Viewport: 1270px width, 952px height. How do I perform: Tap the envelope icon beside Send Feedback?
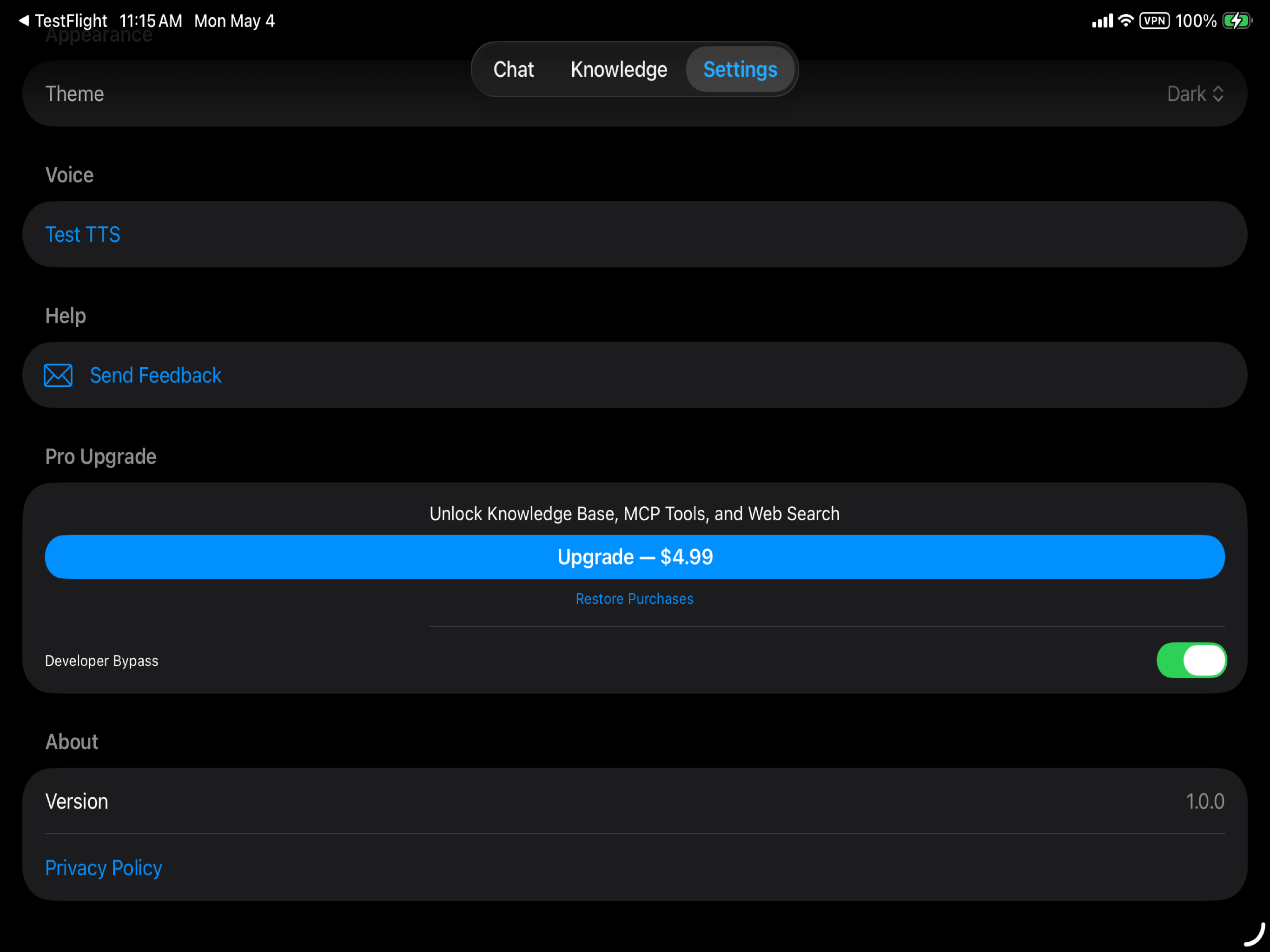[x=58, y=376]
